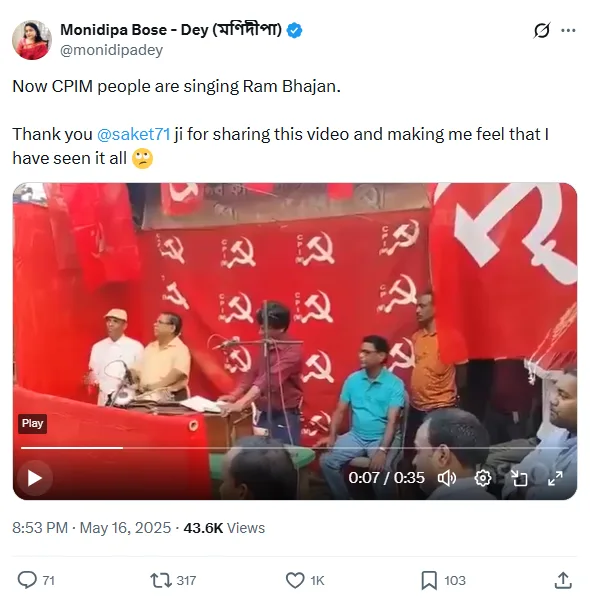Open the three-dot more options menu
This screenshot has height=602, width=590.
click(568, 30)
